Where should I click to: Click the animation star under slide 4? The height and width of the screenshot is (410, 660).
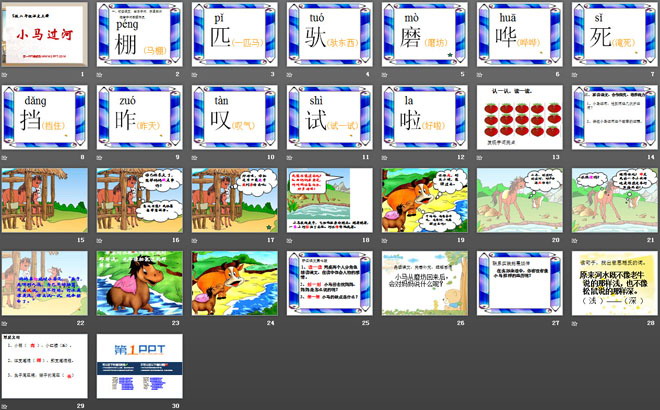[x=290, y=75]
